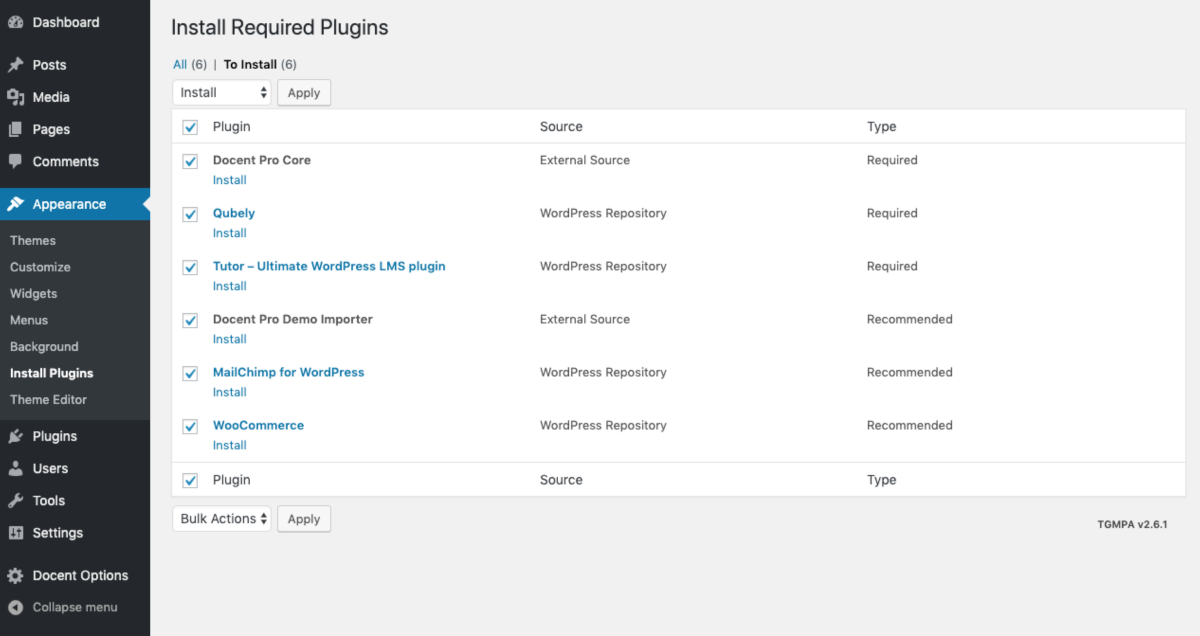Click Install link under Docent Pro Core
The image size is (1200, 636).
click(230, 180)
